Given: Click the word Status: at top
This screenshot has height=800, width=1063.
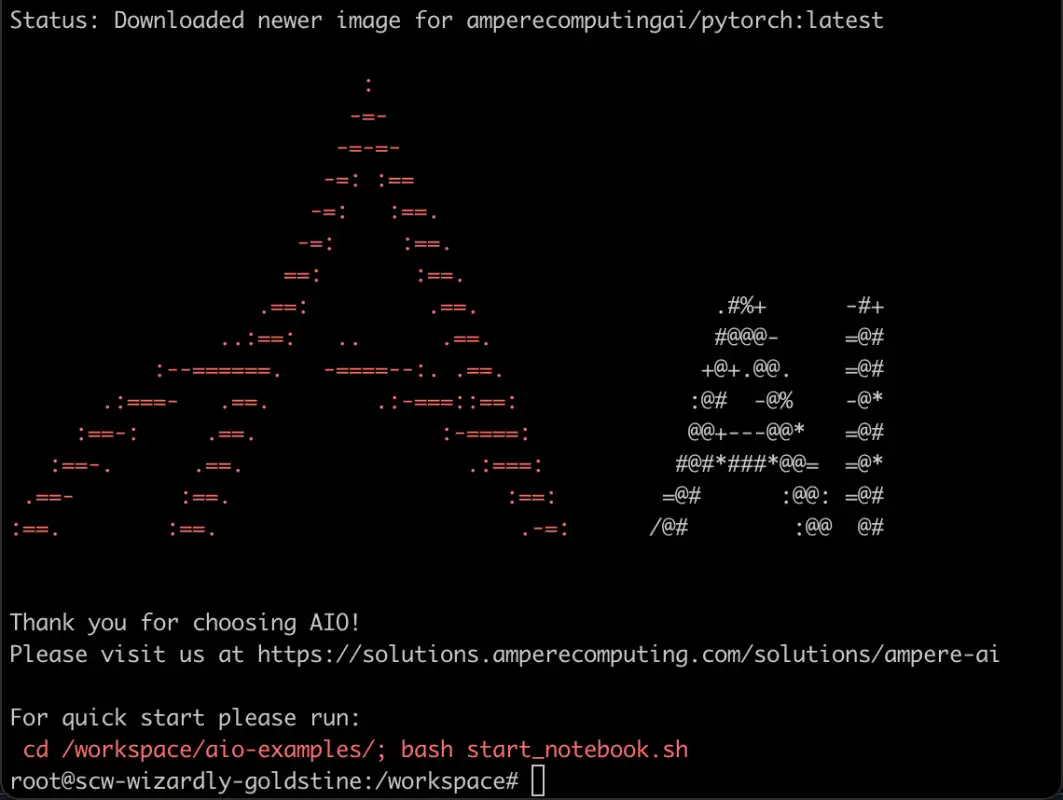Looking at the screenshot, I should [x=54, y=20].
